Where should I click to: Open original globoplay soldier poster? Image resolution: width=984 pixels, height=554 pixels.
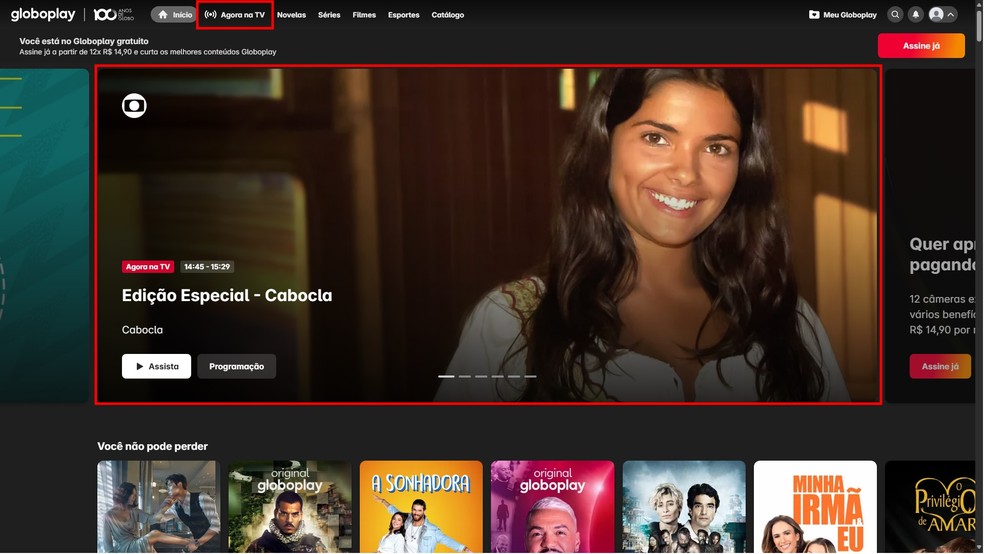click(x=290, y=507)
